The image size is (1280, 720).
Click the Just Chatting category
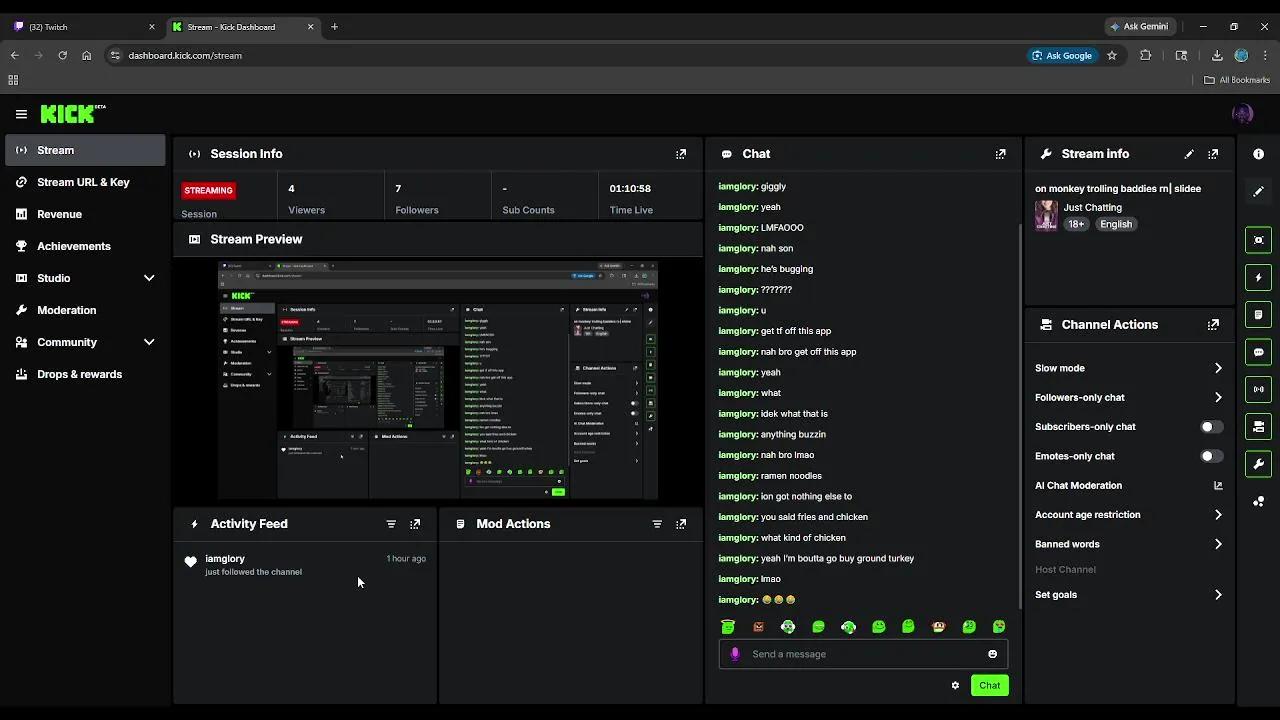pyautogui.click(x=1092, y=208)
